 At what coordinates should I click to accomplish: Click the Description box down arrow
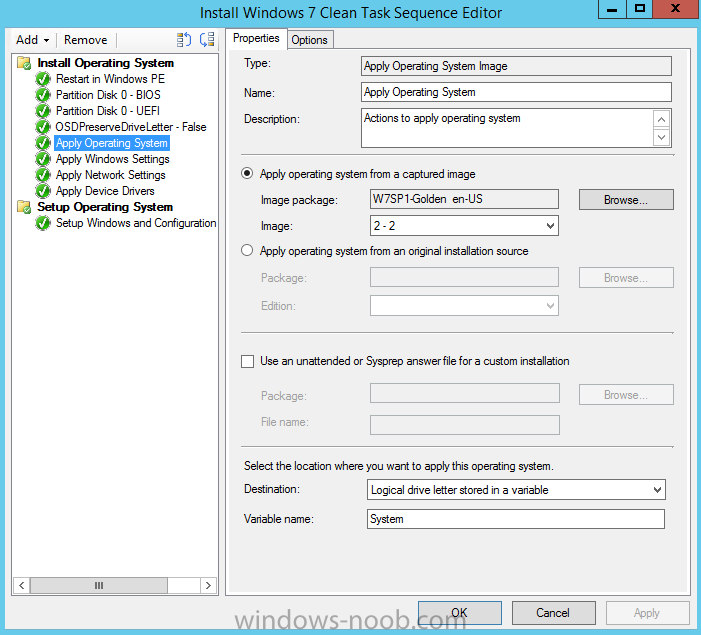(662, 137)
